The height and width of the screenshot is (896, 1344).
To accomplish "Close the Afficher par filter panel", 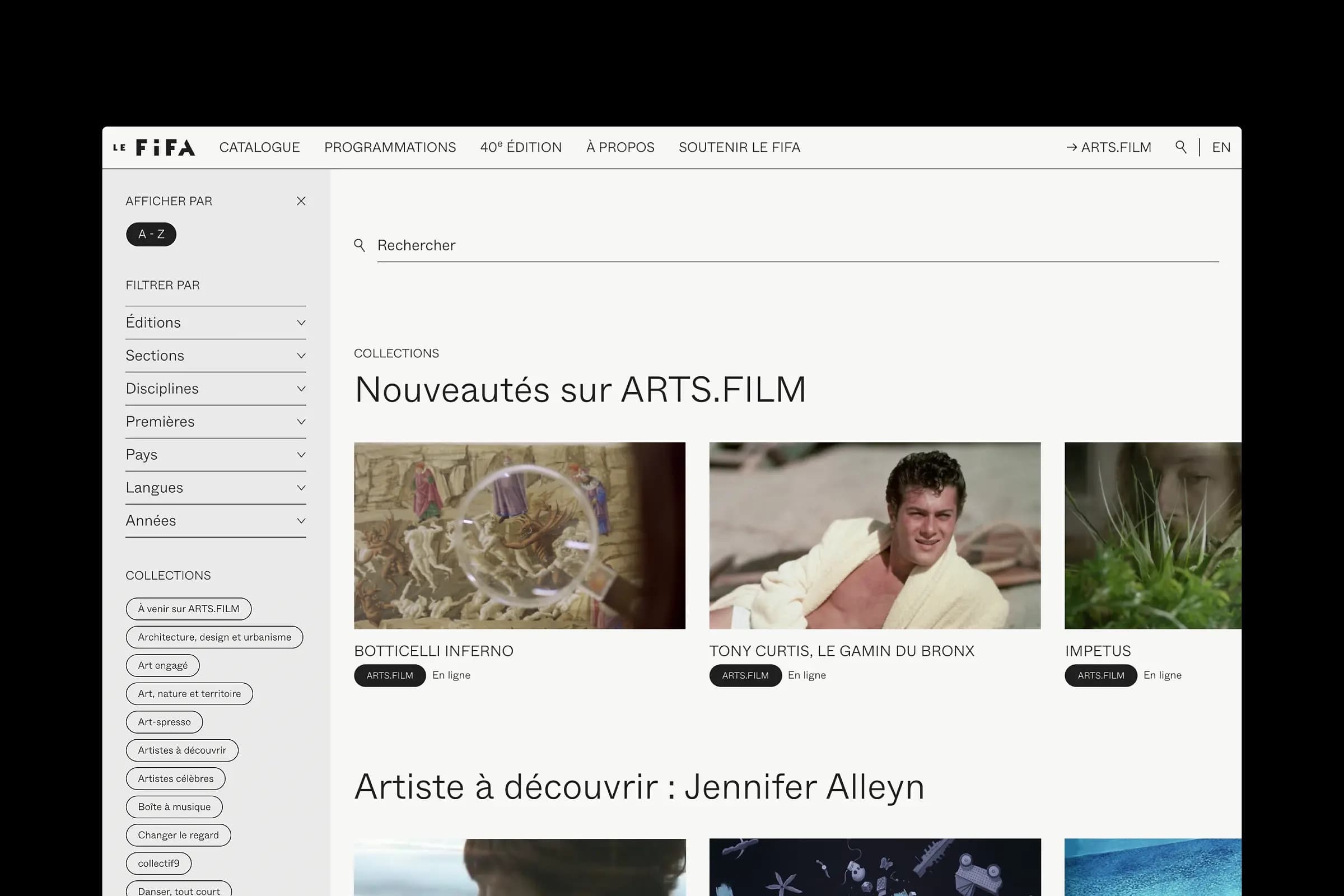I will [301, 201].
